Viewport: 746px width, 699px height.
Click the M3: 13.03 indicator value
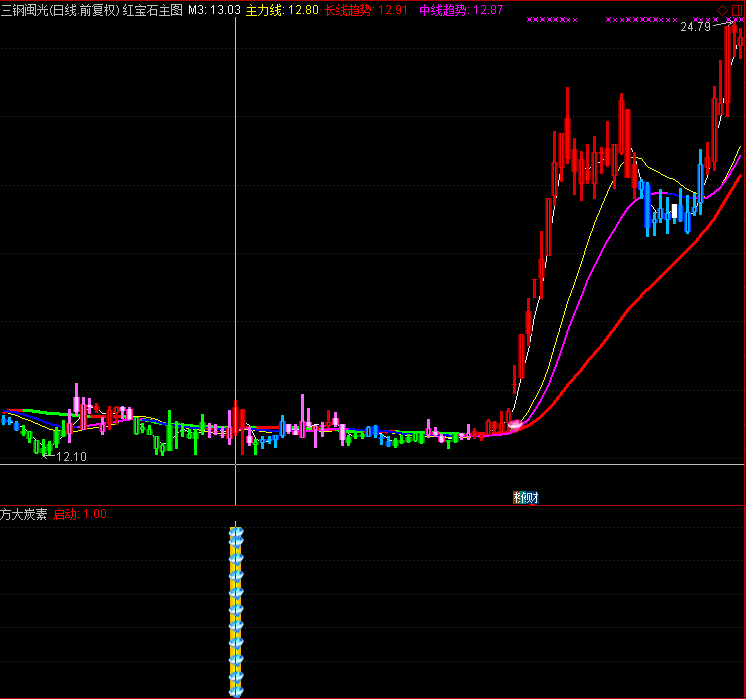click(x=214, y=9)
